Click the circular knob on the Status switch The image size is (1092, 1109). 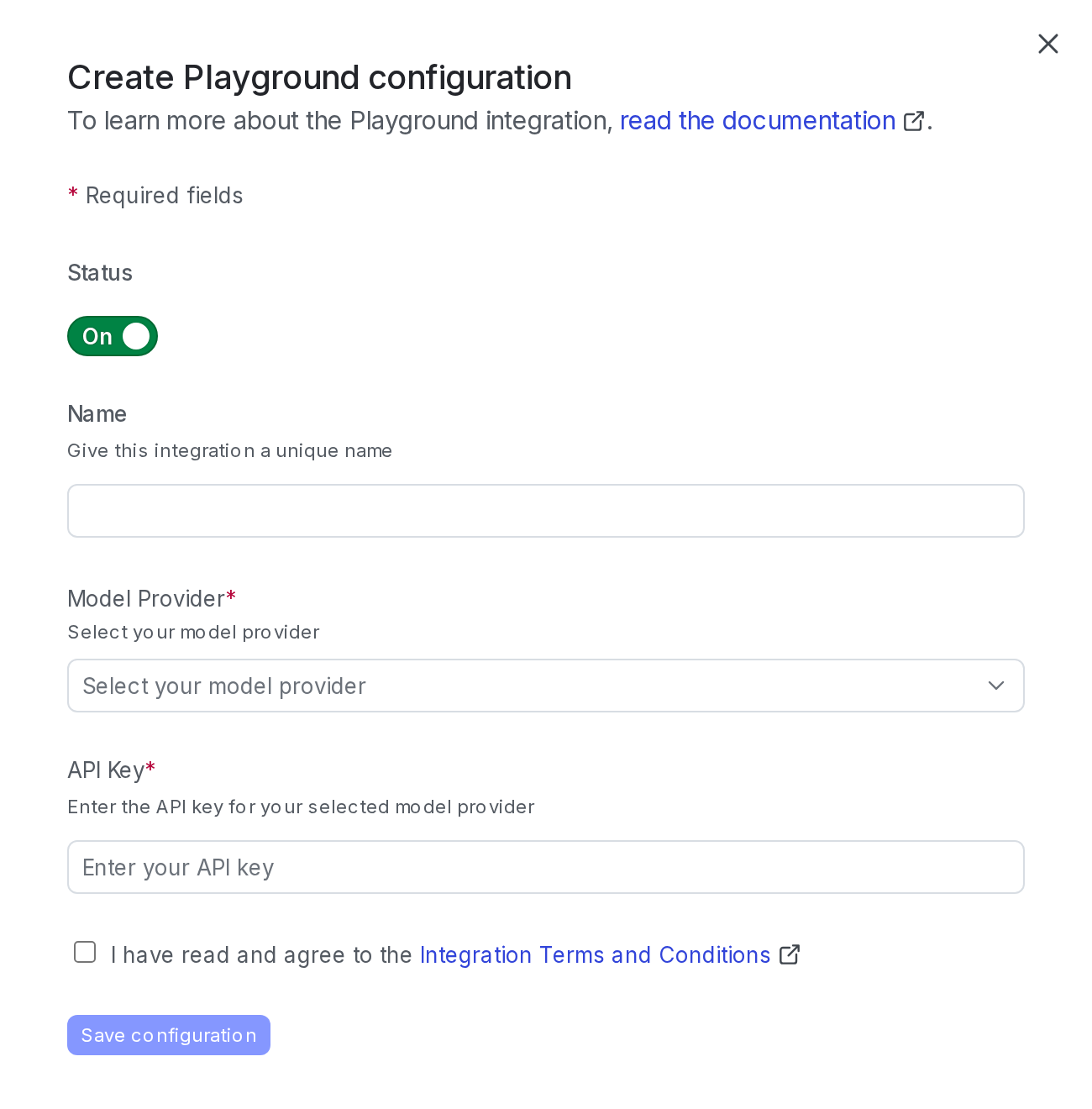pos(136,336)
